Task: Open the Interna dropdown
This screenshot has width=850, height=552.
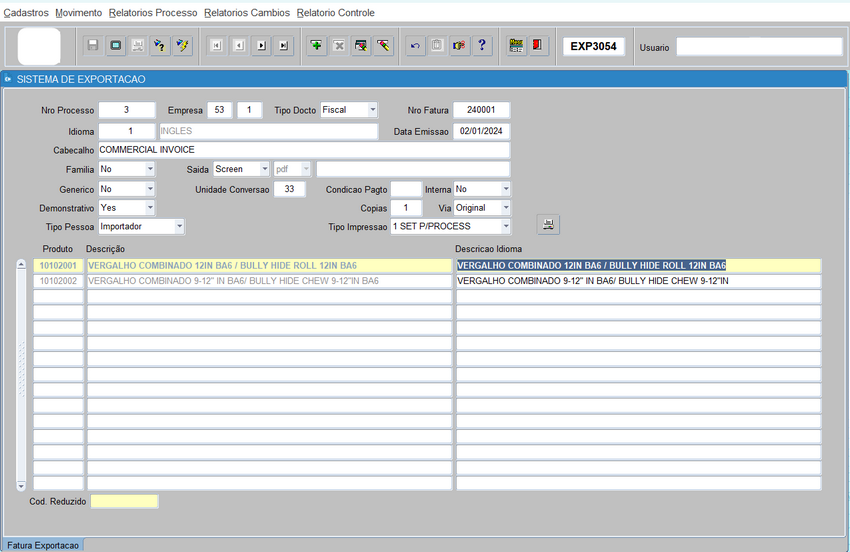Action: (x=505, y=189)
